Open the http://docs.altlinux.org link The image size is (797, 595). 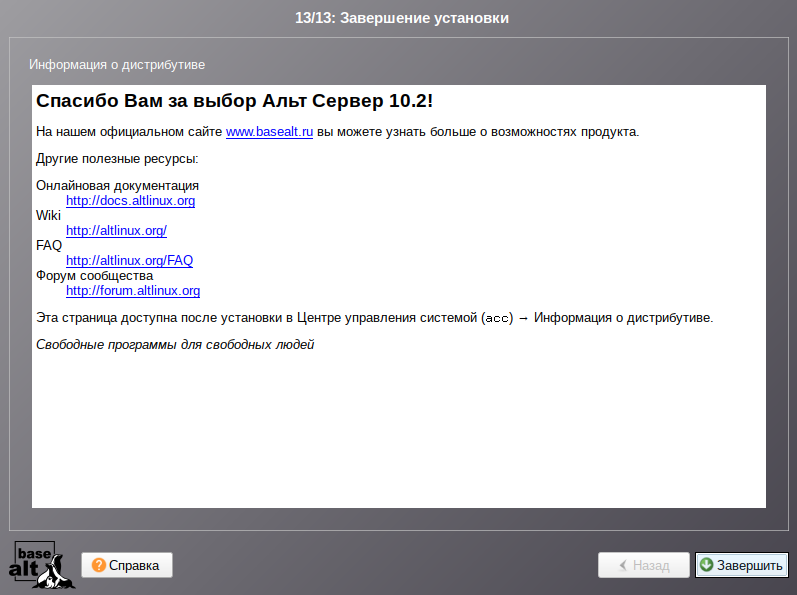(x=131, y=201)
